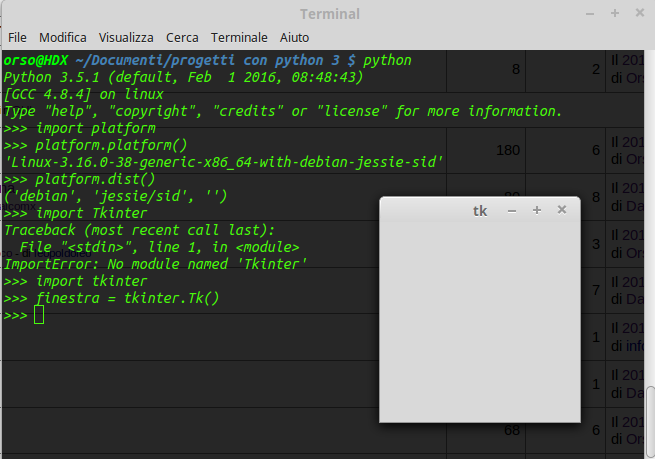The image size is (655, 459).
Task: Minimize the Terminal window
Action: pyautogui.click(x=590, y=14)
